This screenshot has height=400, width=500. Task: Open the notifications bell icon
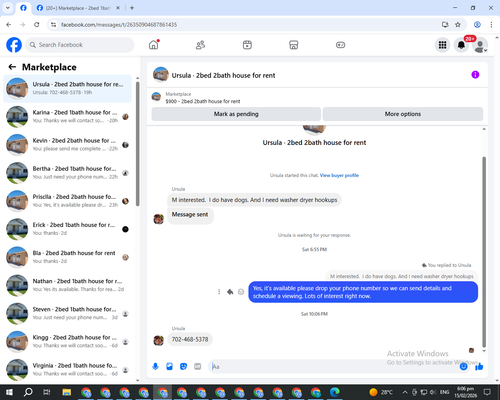[461, 45]
